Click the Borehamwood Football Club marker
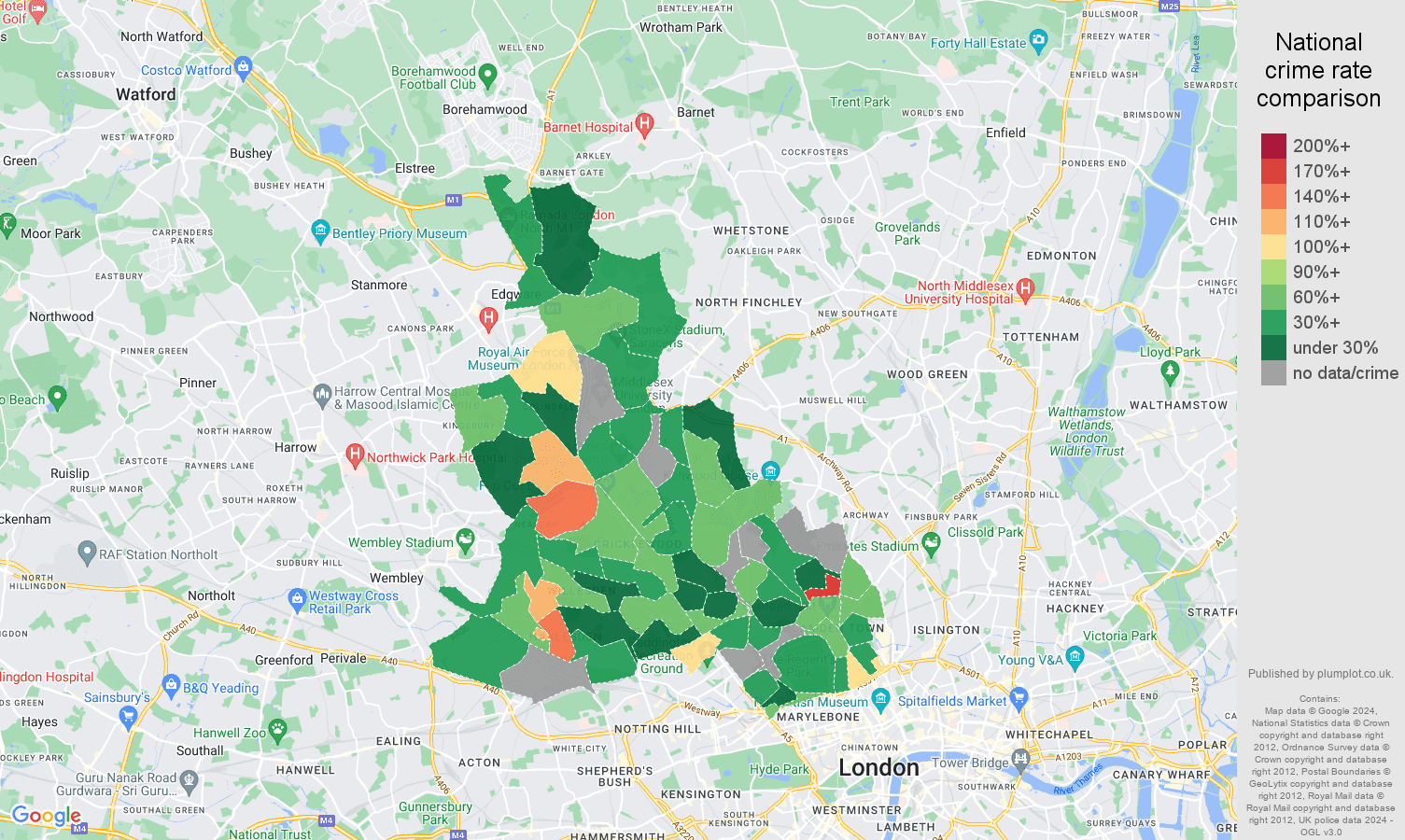This screenshot has width=1405, height=840. click(x=487, y=75)
